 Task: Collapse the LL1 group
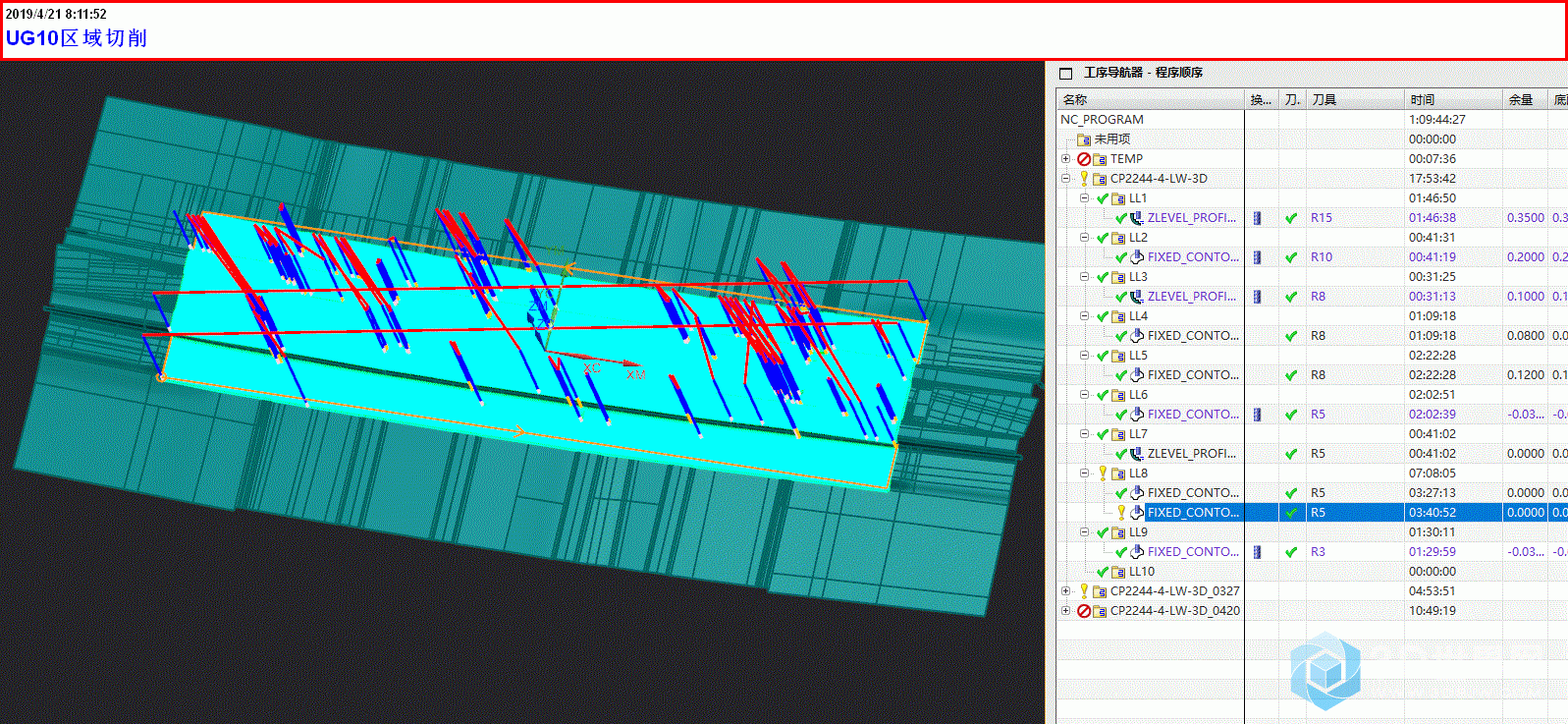[x=1085, y=198]
